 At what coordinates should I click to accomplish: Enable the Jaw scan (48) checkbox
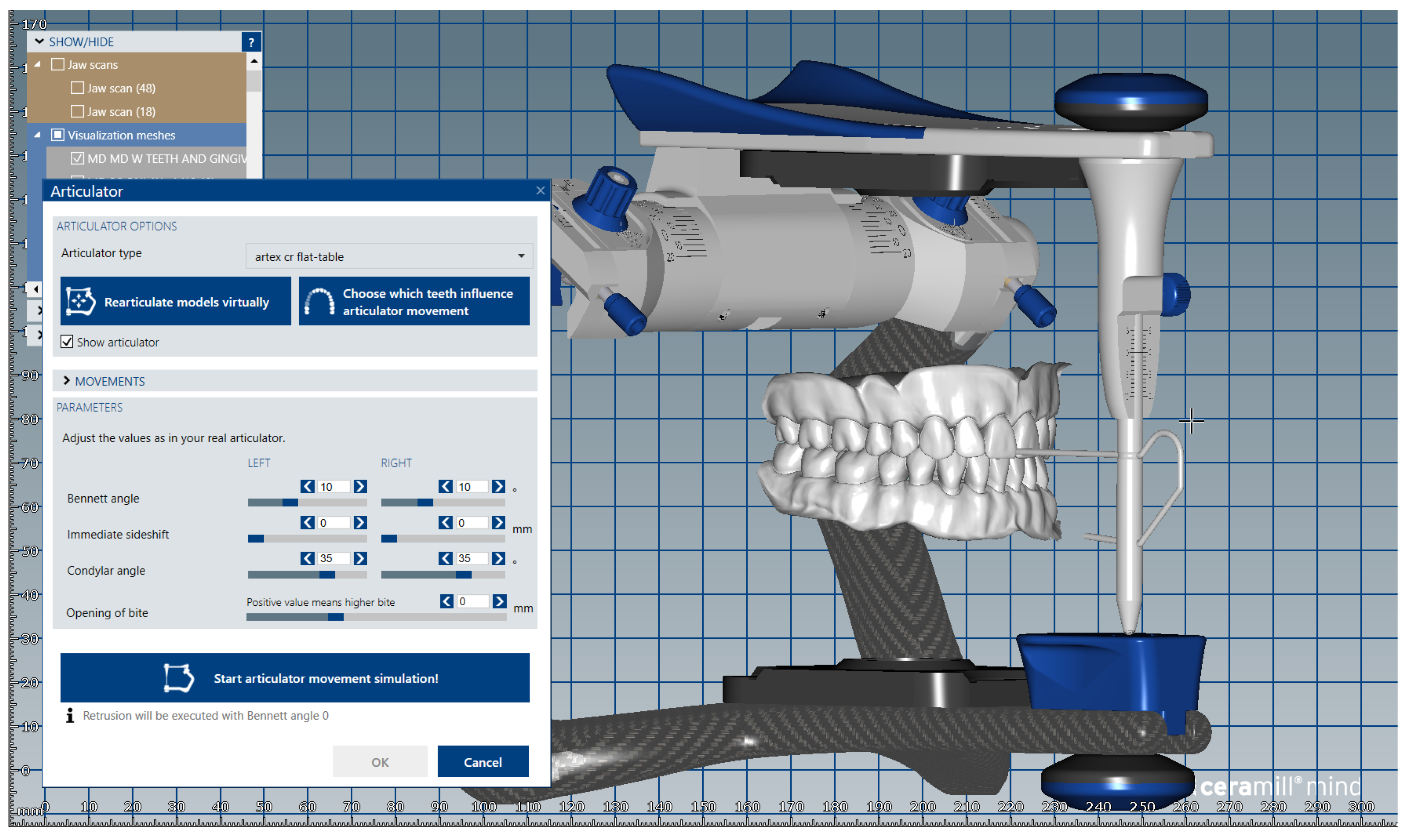click(x=78, y=88)
